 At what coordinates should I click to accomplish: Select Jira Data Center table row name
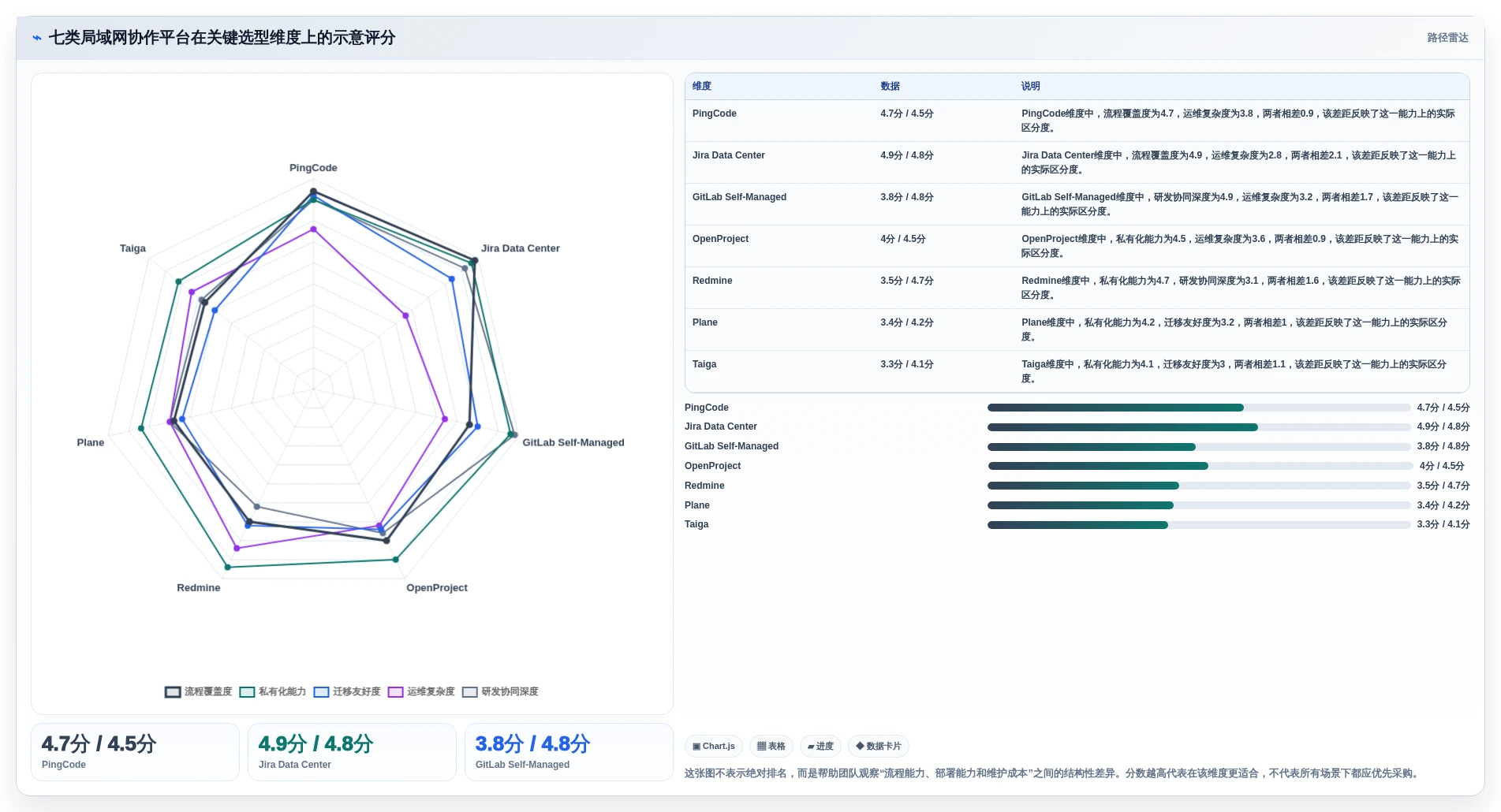pos(729,155)
